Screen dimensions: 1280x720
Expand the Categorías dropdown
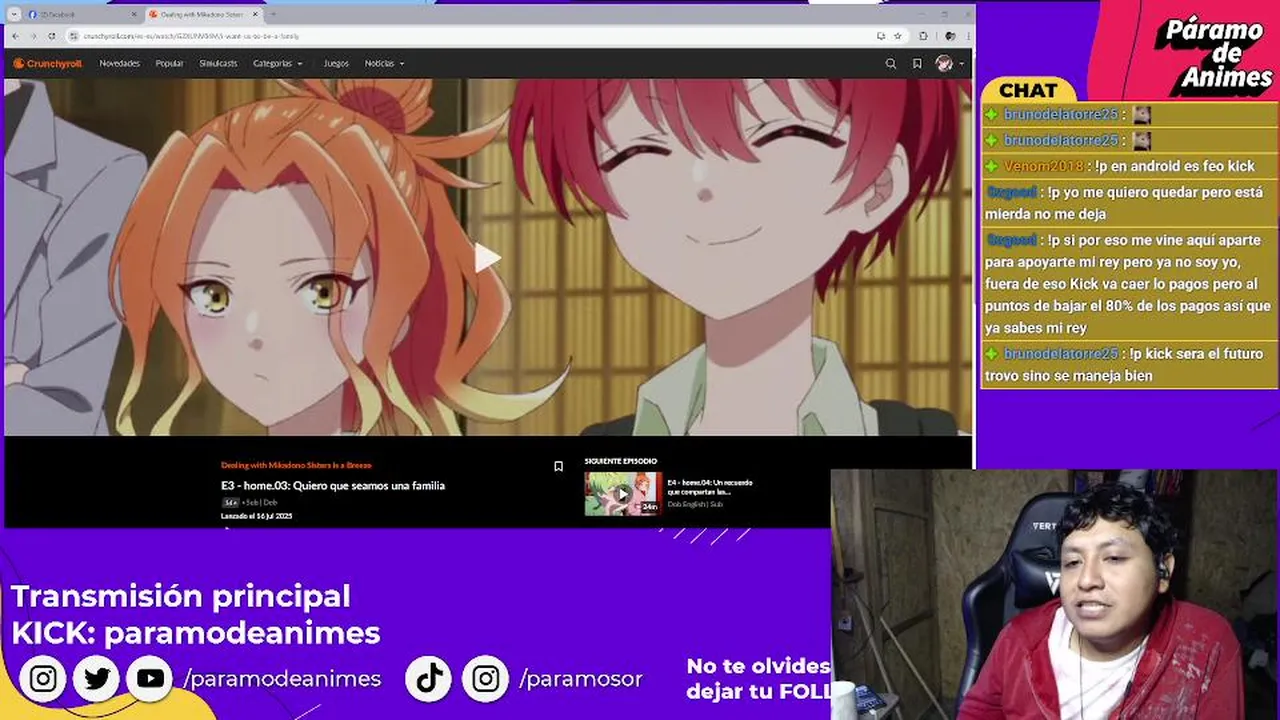coord(277,63)
